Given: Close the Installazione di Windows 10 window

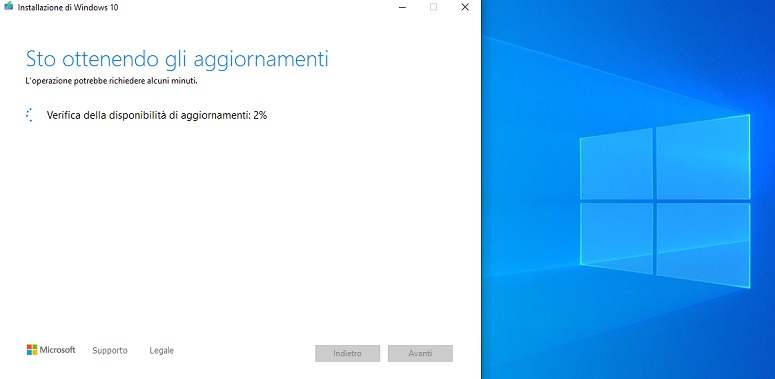Looking at the screenshot, I should 465,7.
